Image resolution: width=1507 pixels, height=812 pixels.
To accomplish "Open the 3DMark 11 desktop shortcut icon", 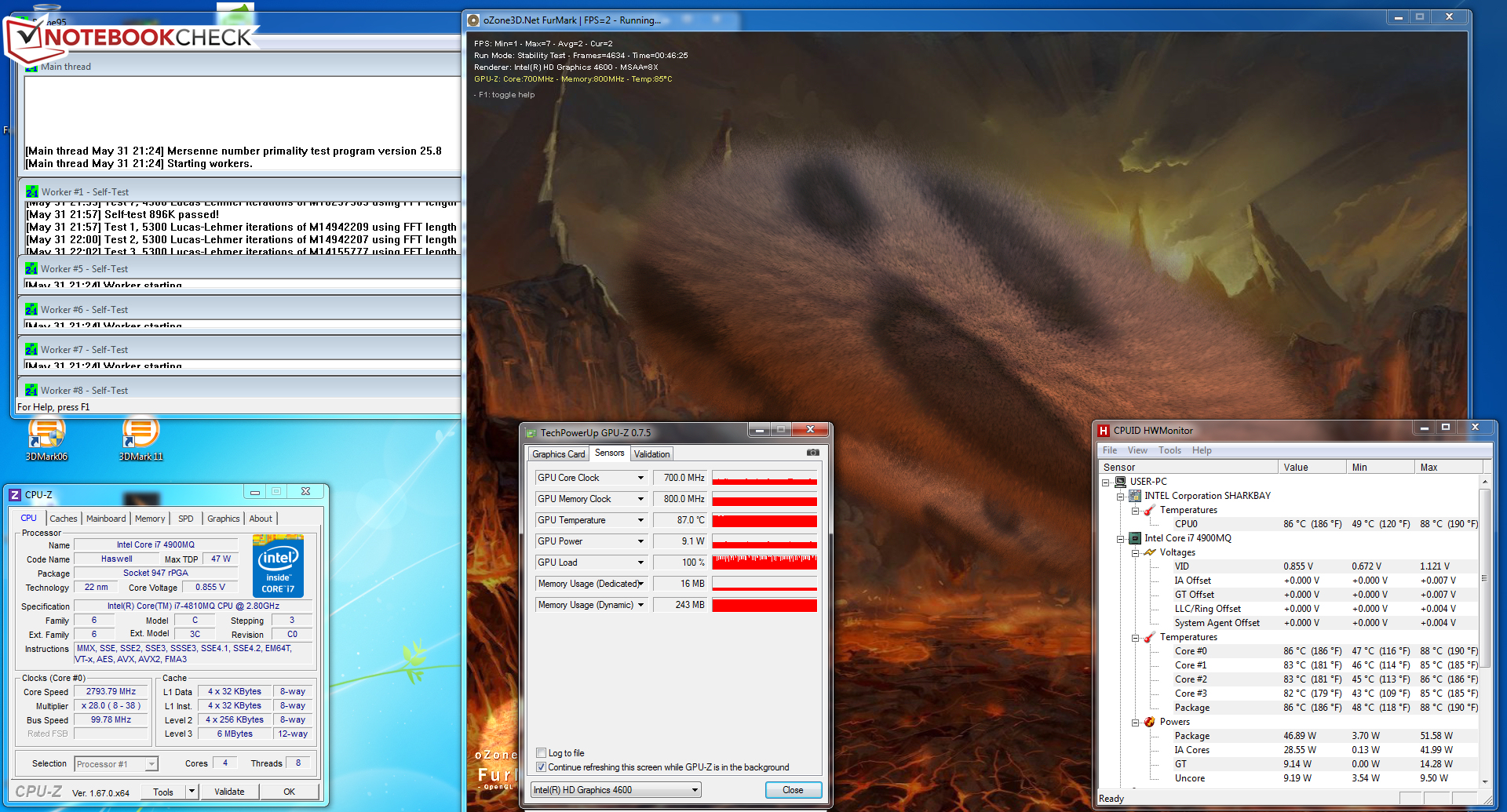I will pos(140,433).
